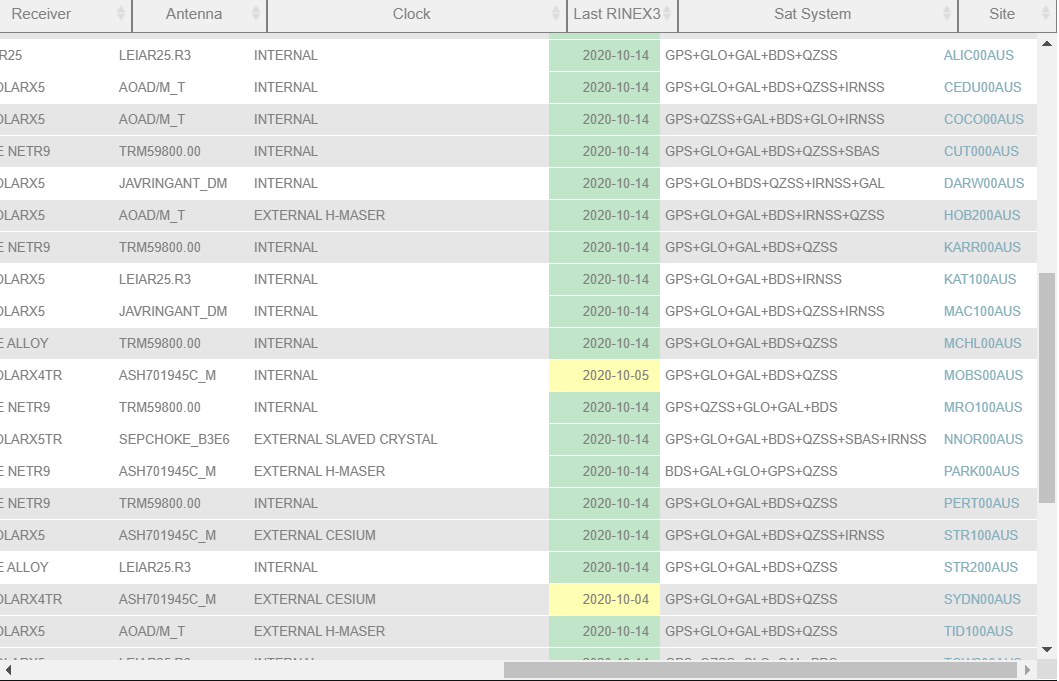Click the ASH701945C_M antenna in MOBS00AUS row

coord(167,375)
